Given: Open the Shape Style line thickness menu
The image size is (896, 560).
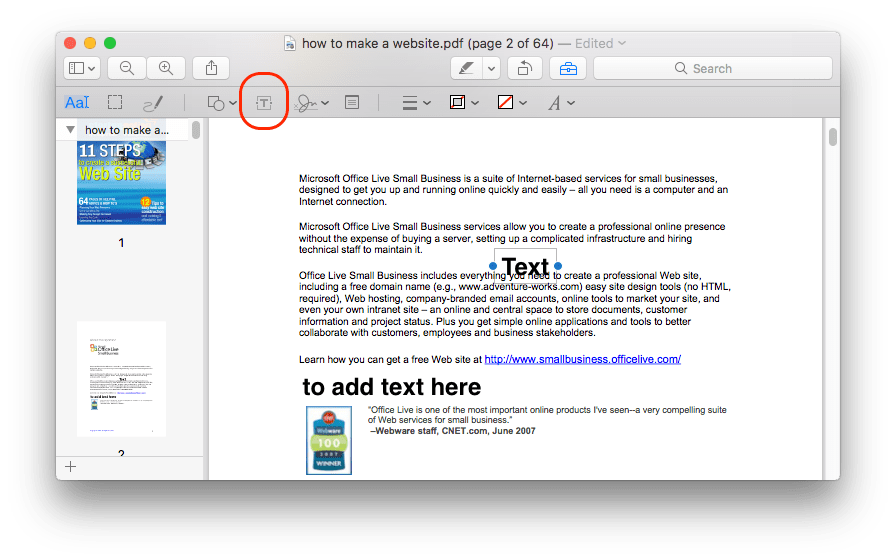Looking at the screenshot, I should coord(410,103).
